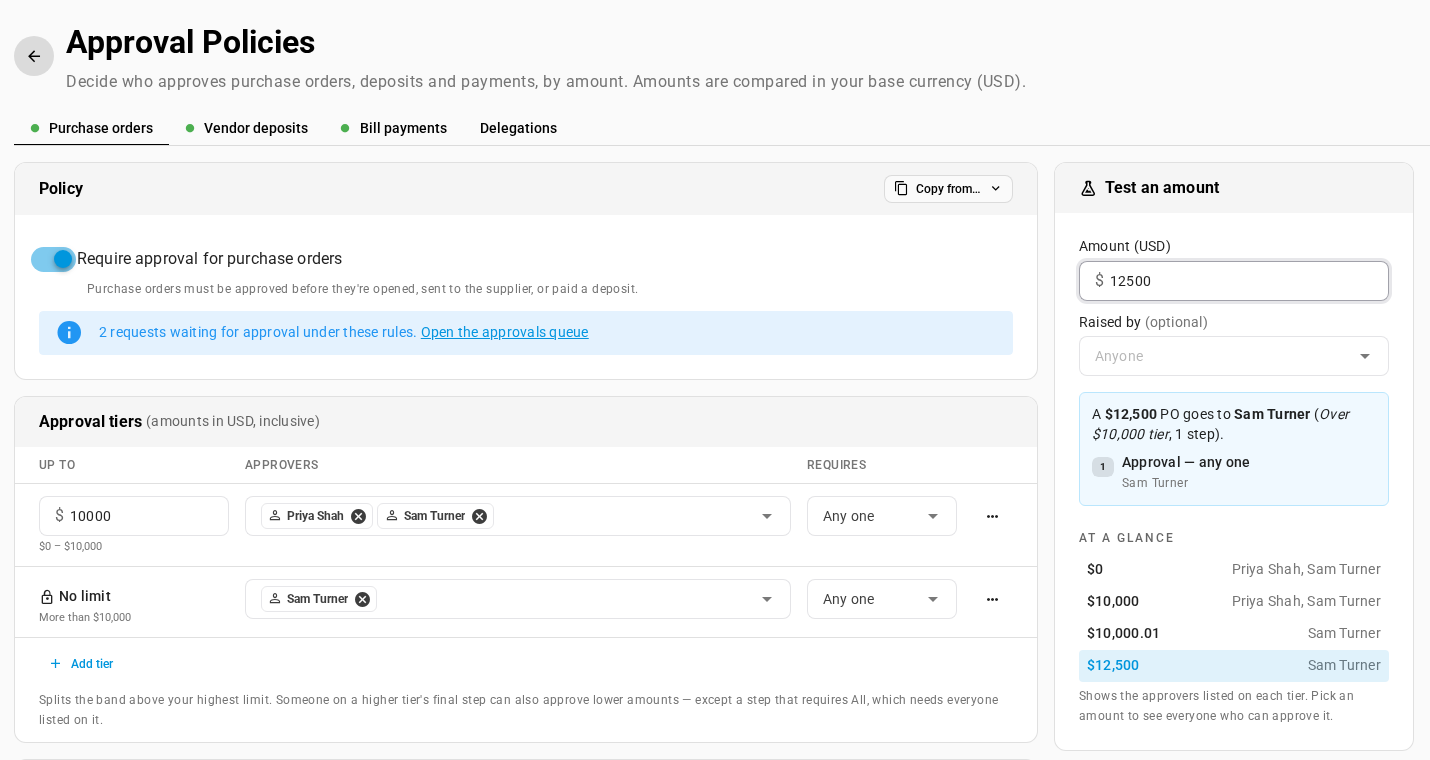The image size is (1430, 760).
Task: Click the '$0 – $10,000' range label
Action: (x=71, y=546)
